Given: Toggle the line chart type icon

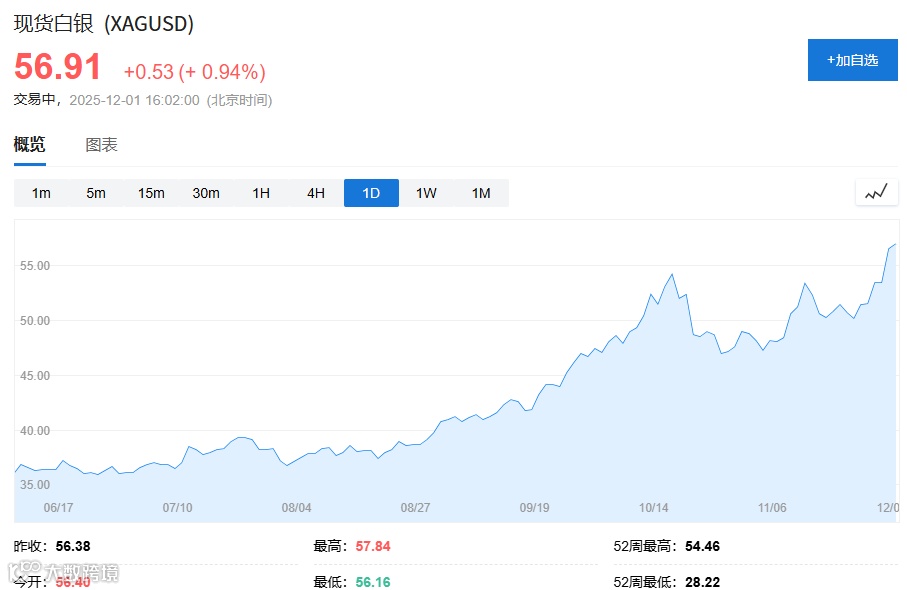Looking at the screenshot, I should pyautogui.click(x=876, y=193).
